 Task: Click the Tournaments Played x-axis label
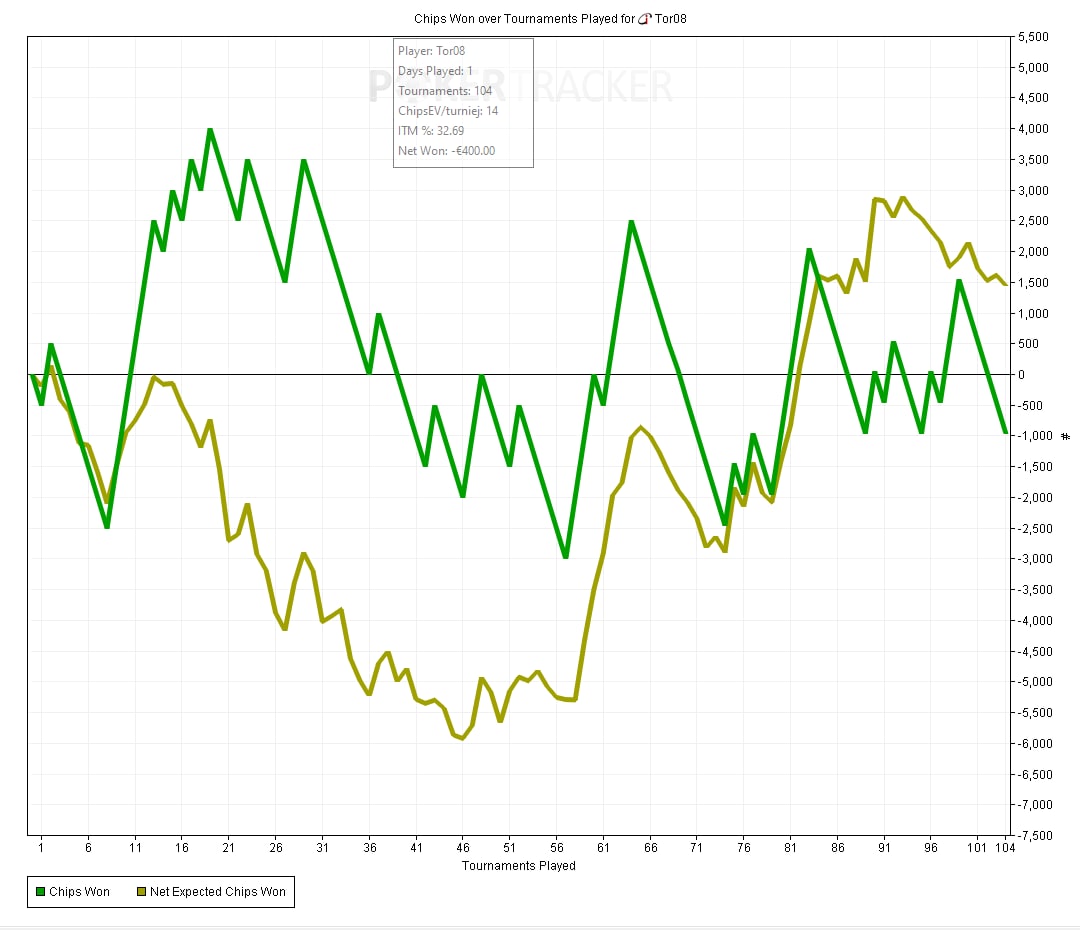(x=518, y=865)
